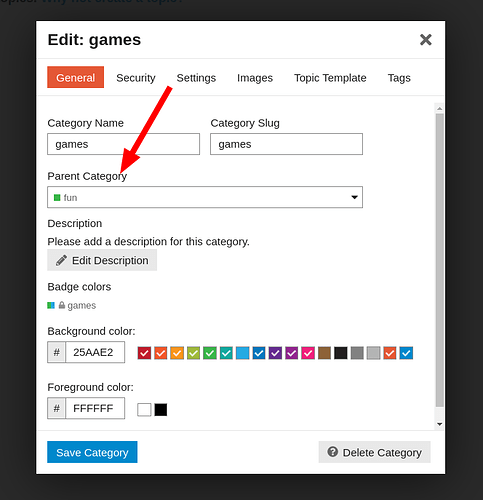Click the Foreground color: label

click(x=90, y=387)
